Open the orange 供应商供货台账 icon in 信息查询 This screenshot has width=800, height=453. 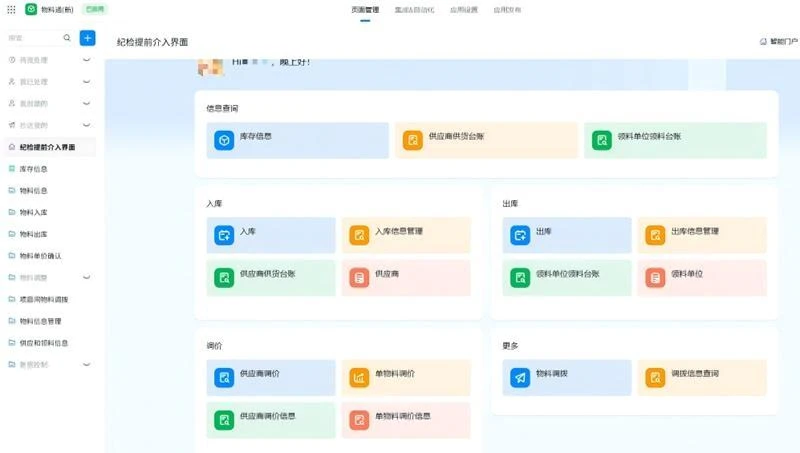pos(412,141)
